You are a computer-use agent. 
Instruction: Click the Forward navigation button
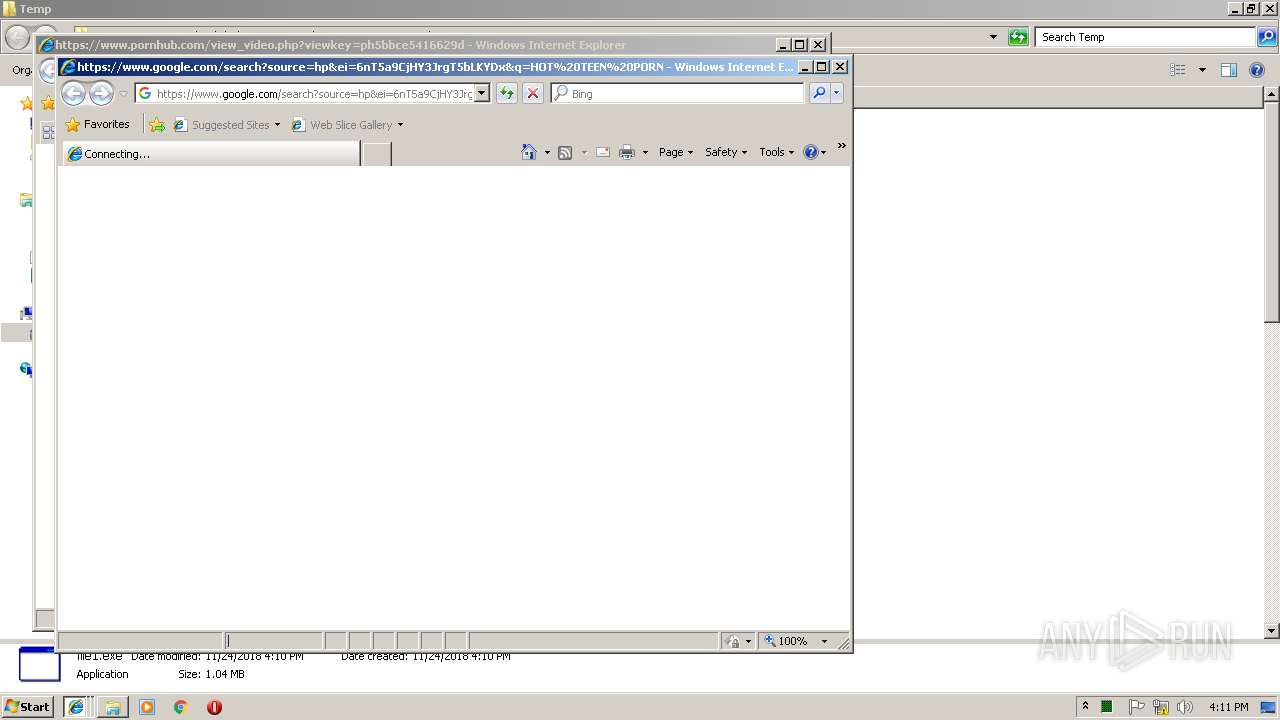(101, 93)
